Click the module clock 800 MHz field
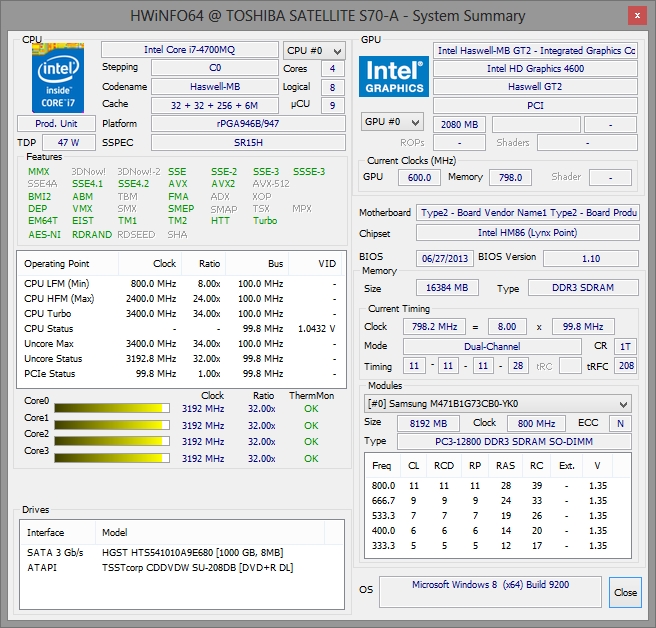The image size is (656, 628). (x=536, y=423)
